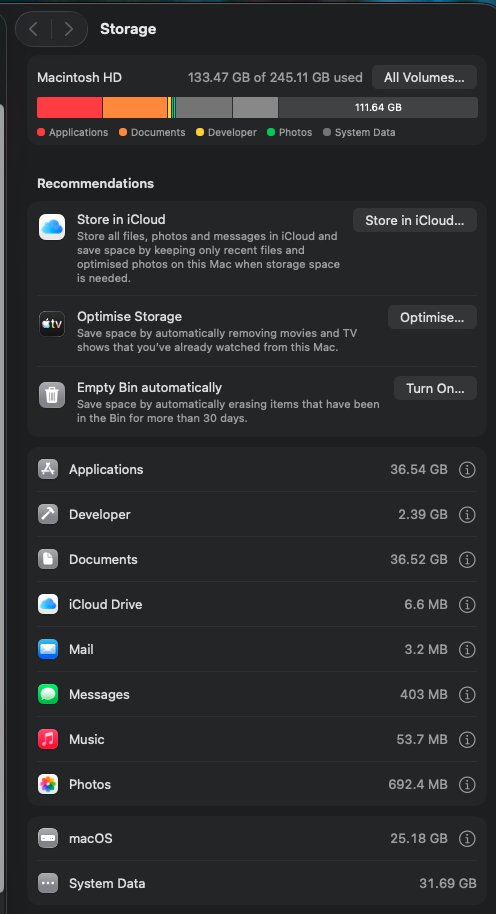
Task: Click the 25.18 GB macOS size
Action: 419,838
